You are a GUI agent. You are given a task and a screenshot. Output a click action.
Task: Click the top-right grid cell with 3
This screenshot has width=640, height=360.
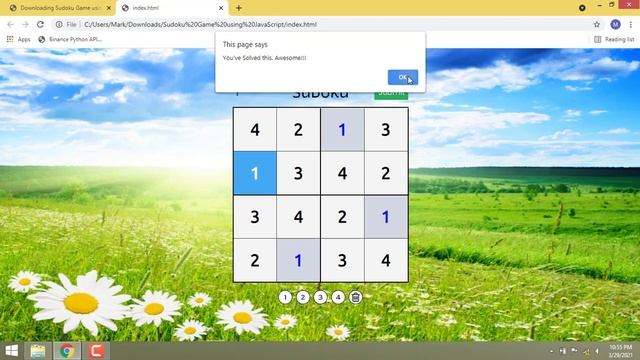pos(386,130)
